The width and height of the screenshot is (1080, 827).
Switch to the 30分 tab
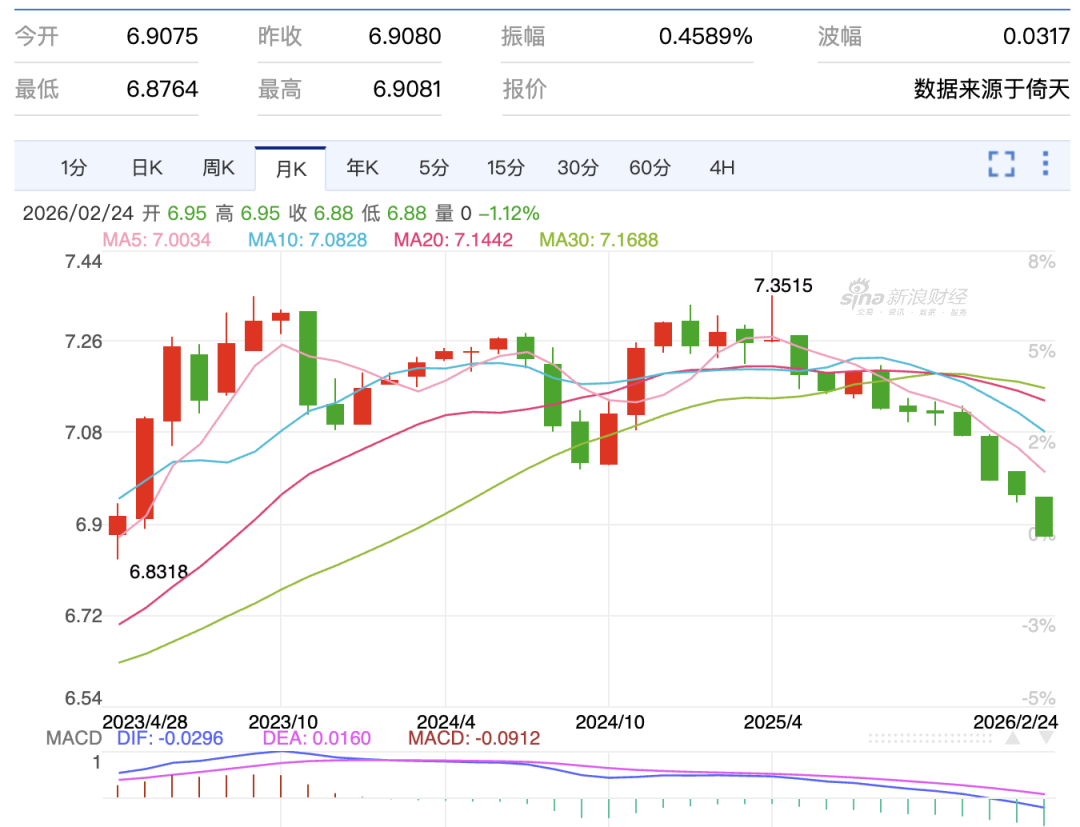(x=578, y=167)
